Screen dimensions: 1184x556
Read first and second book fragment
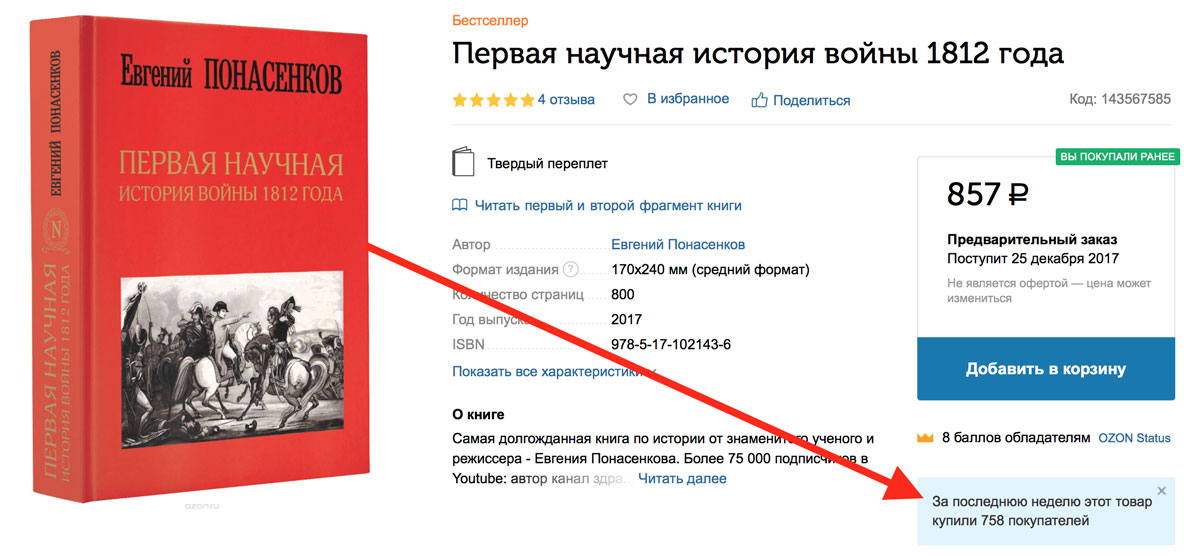pyautogui.click(x=608, y=205)
